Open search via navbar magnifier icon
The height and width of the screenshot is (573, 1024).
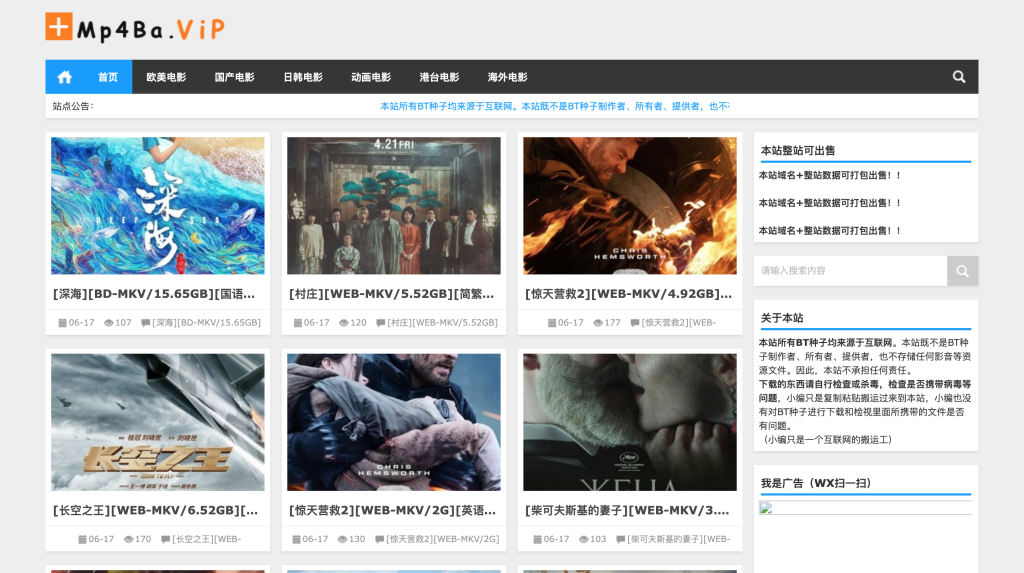pyautogui.click(x=959, y=77)
